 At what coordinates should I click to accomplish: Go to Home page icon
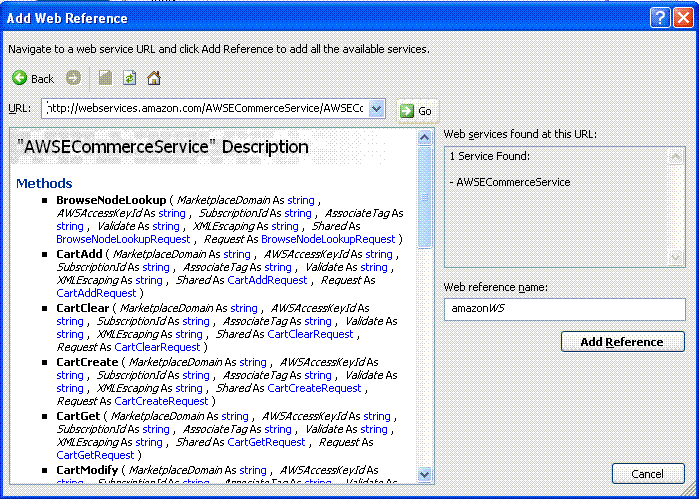pyautogui.click(x=154, y=78)
